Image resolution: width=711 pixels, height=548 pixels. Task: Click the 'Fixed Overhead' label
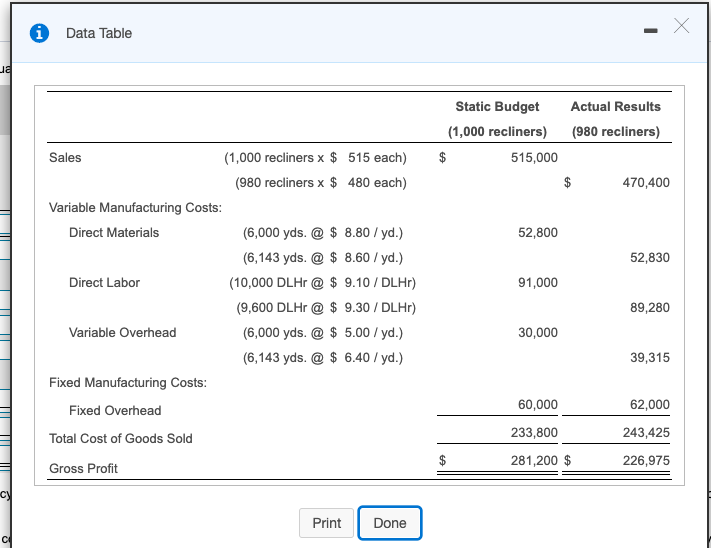pyautogui.click(x=115, y=411)
